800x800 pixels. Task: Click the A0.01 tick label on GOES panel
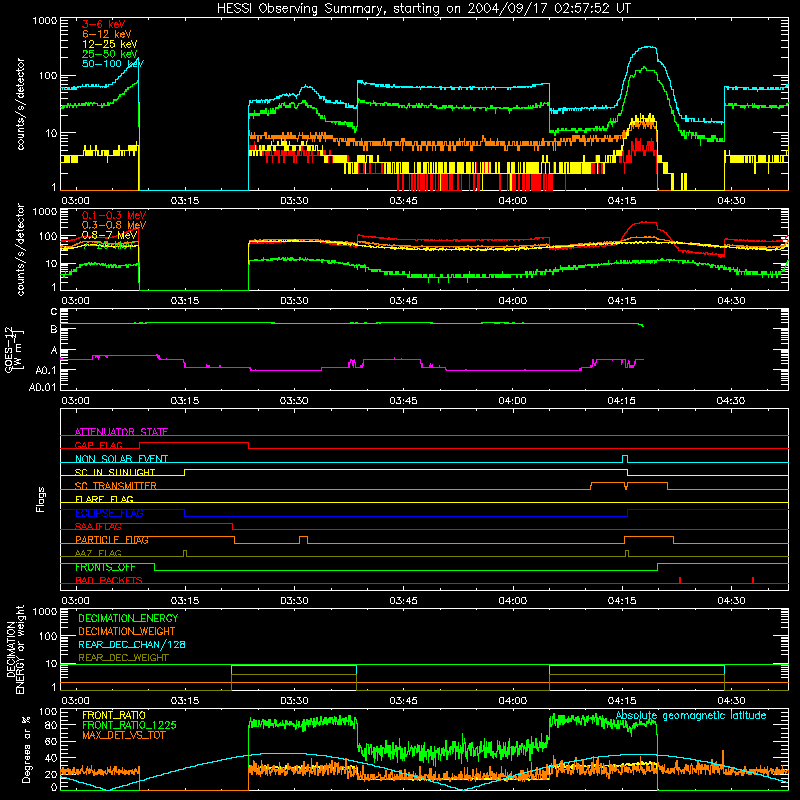(43, 387)
